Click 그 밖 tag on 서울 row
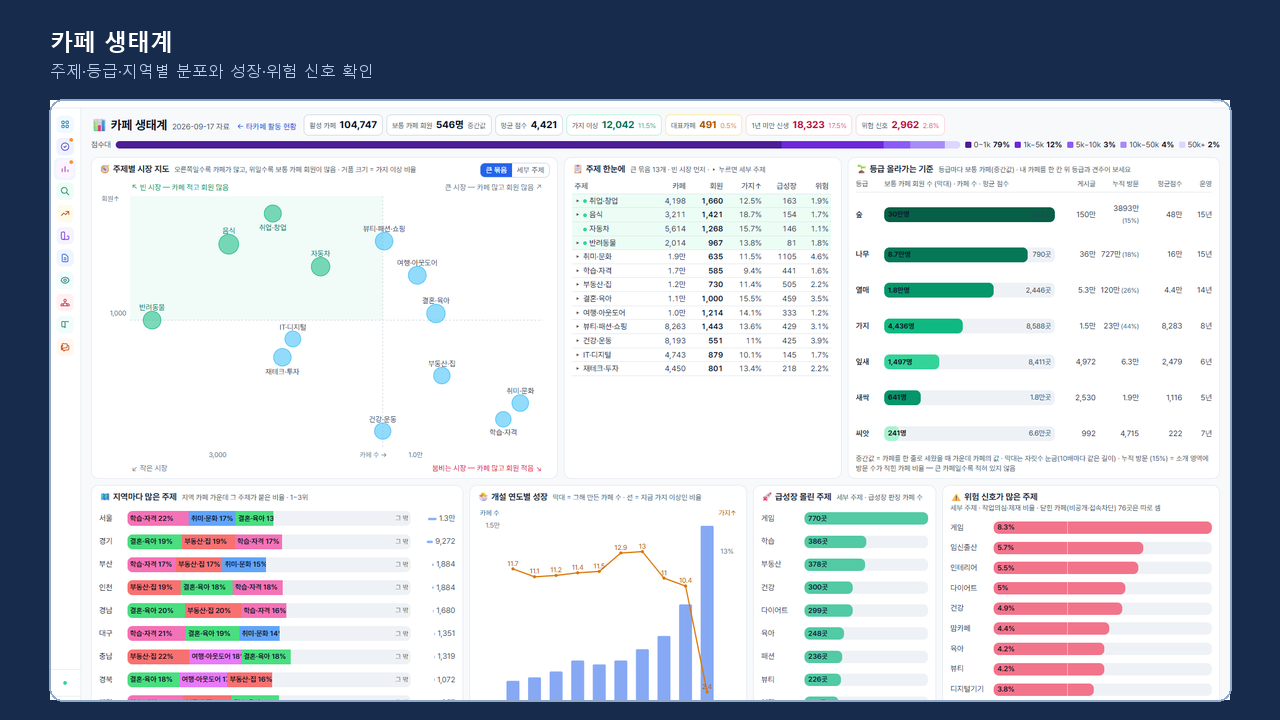This screenshot has height=720, width=1280. click(x=401, y=518)
